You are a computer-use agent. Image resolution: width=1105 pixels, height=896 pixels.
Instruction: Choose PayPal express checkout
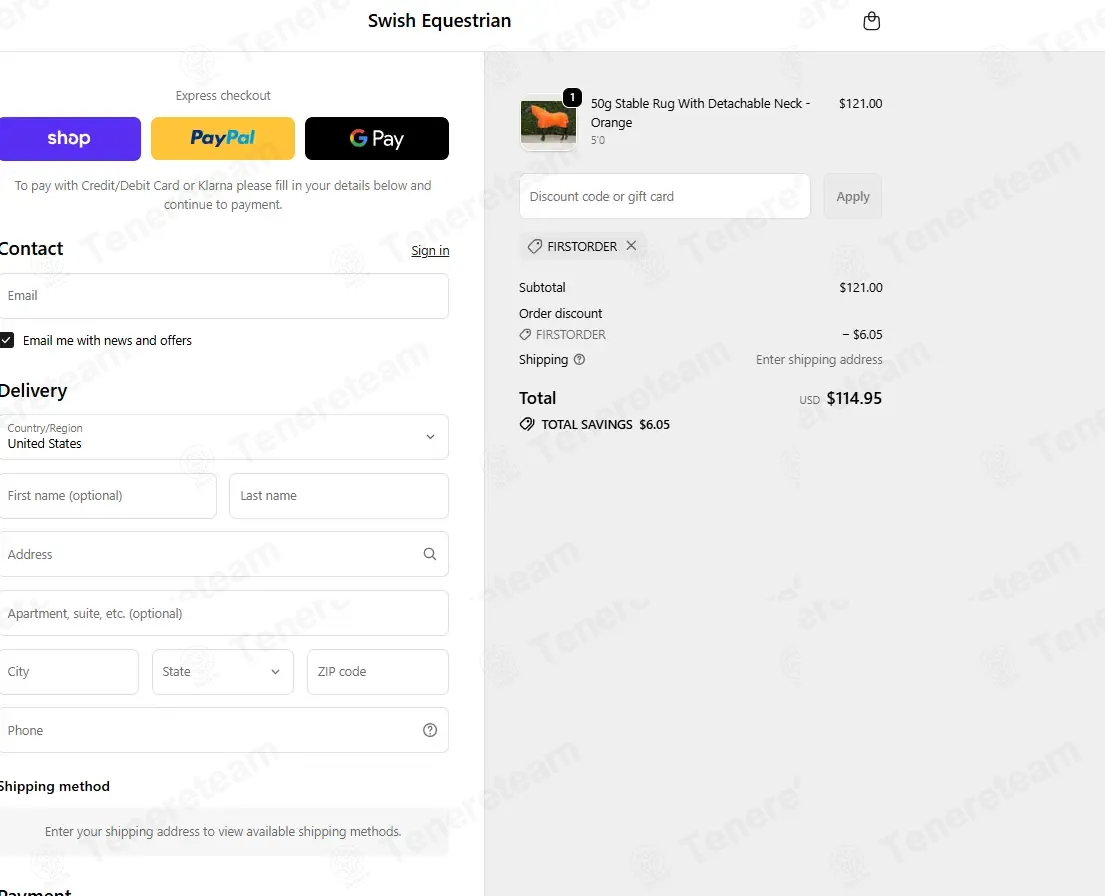(x=223, y=138)
